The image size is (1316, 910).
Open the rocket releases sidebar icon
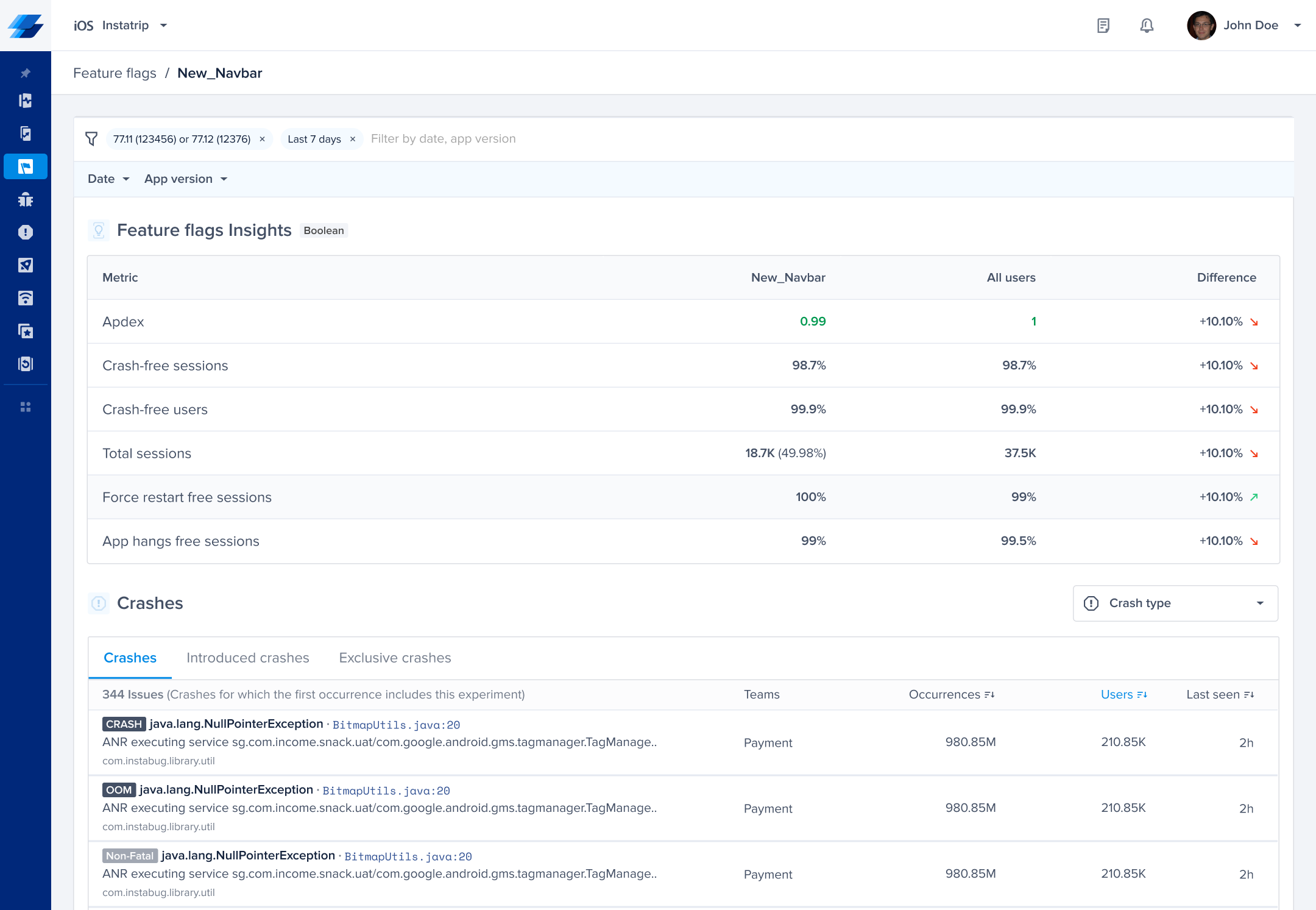pyautogui.click(x=25, y=265)
